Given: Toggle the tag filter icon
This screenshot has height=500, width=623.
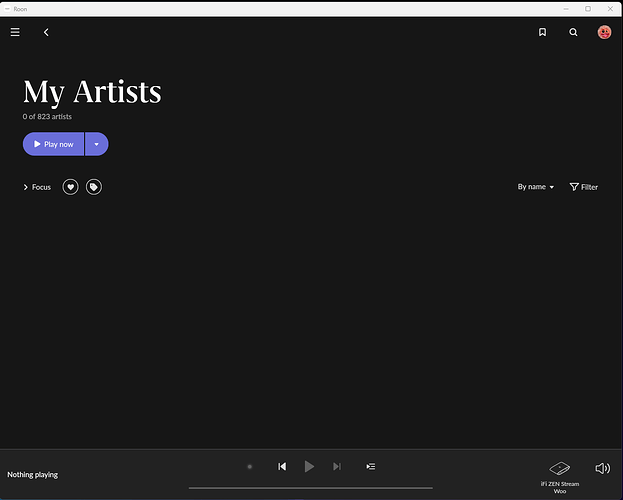Looking at the screenshot, I should 94,187.
